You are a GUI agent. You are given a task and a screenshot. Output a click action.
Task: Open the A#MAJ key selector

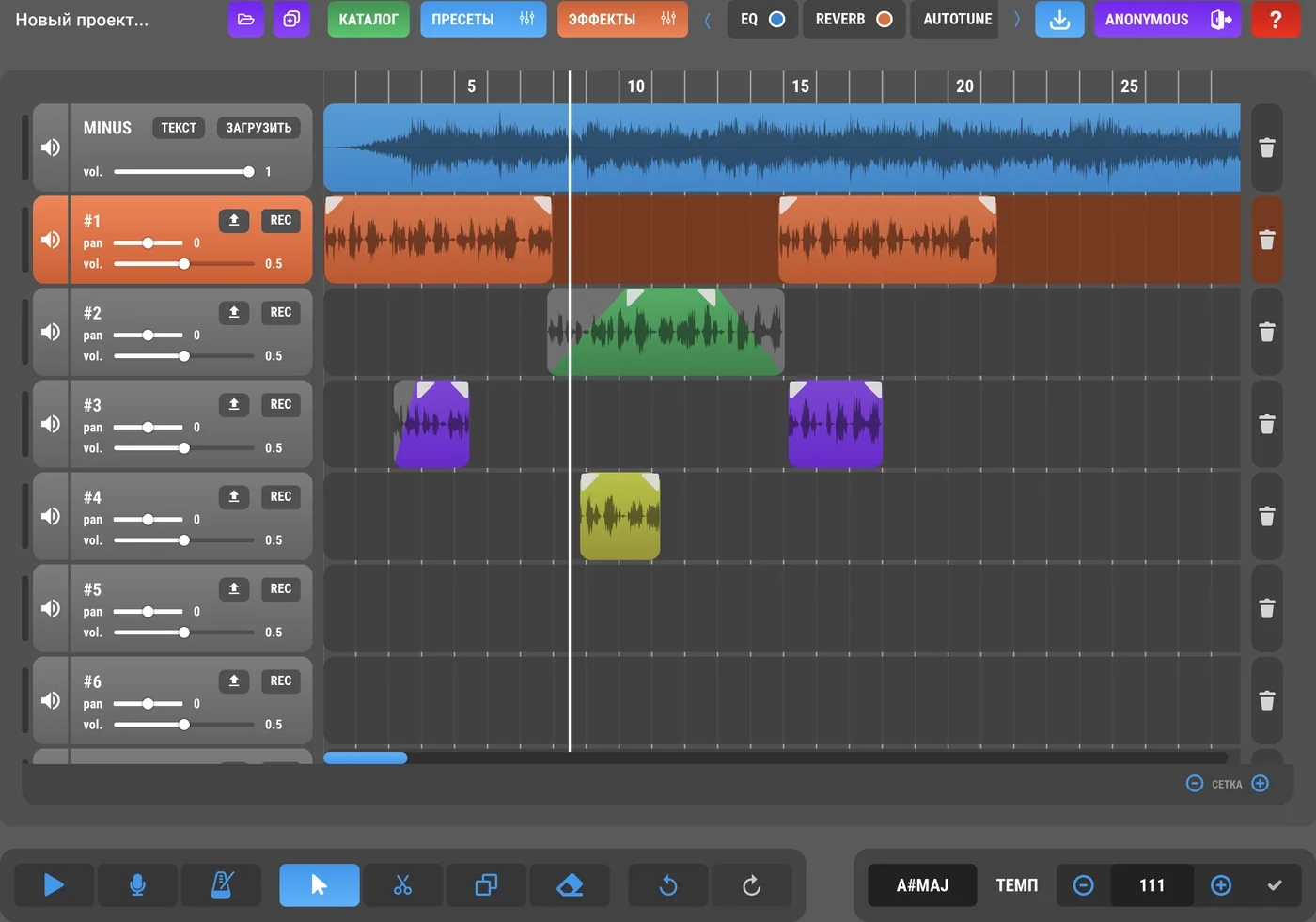tap(922, 885)
